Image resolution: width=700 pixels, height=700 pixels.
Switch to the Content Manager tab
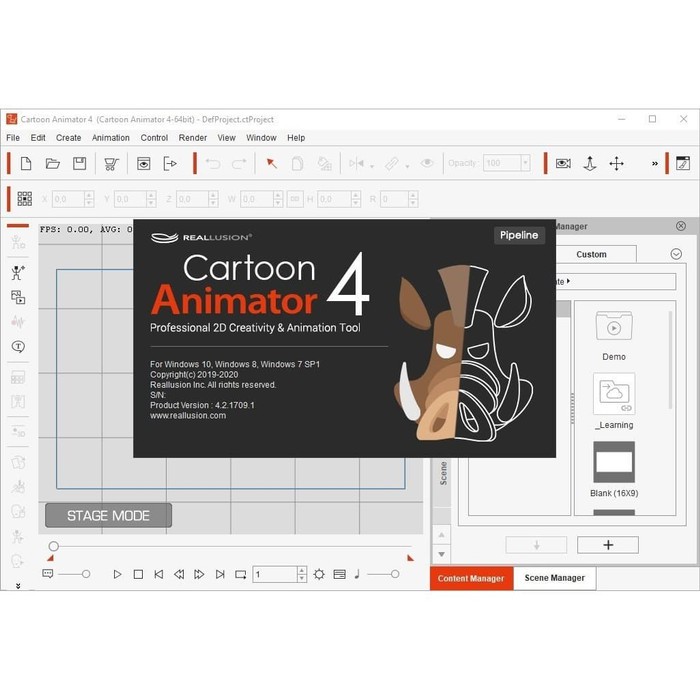coord(471,578)
